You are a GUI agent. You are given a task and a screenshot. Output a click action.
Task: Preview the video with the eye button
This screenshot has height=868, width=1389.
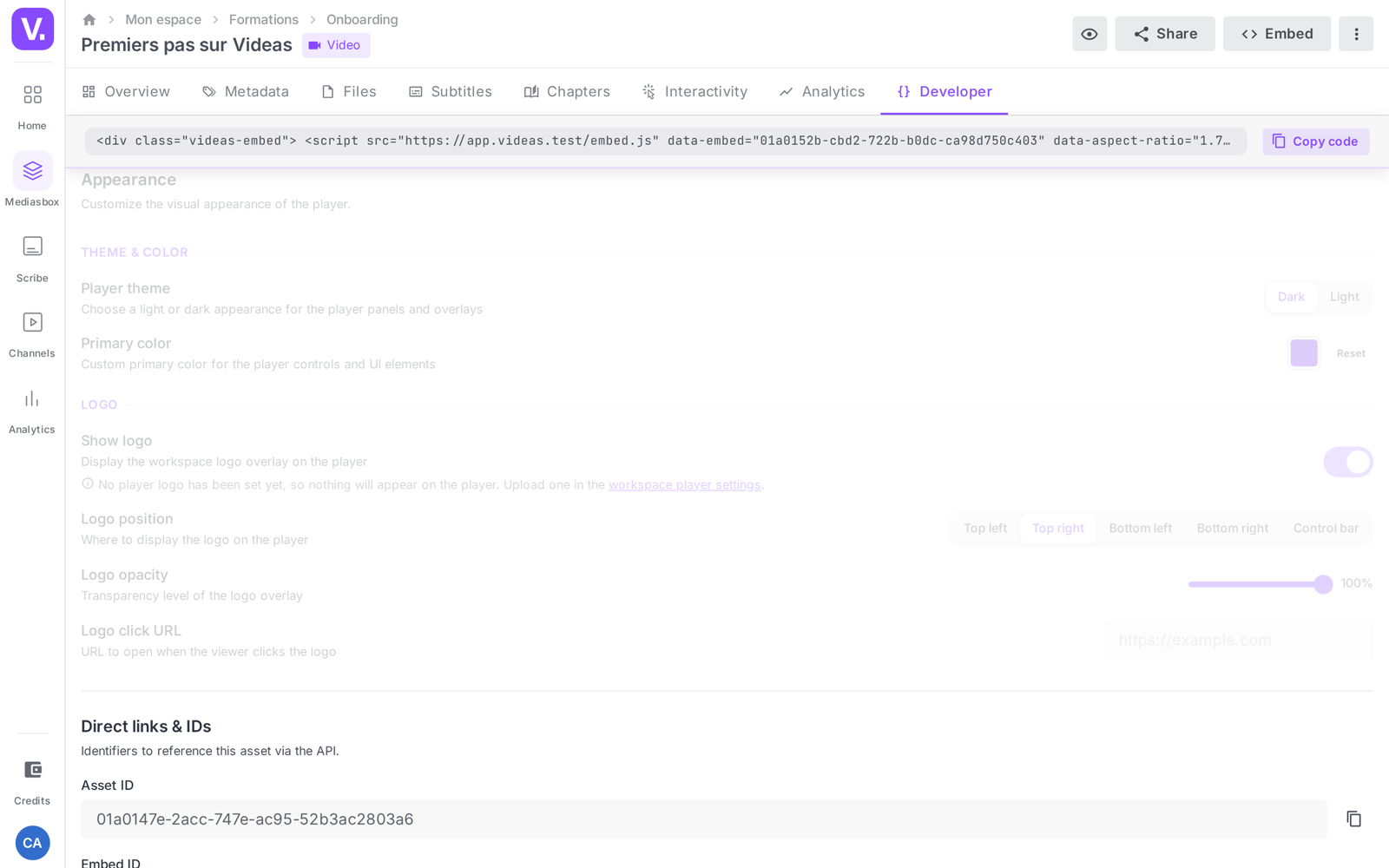click(1089, 34)
